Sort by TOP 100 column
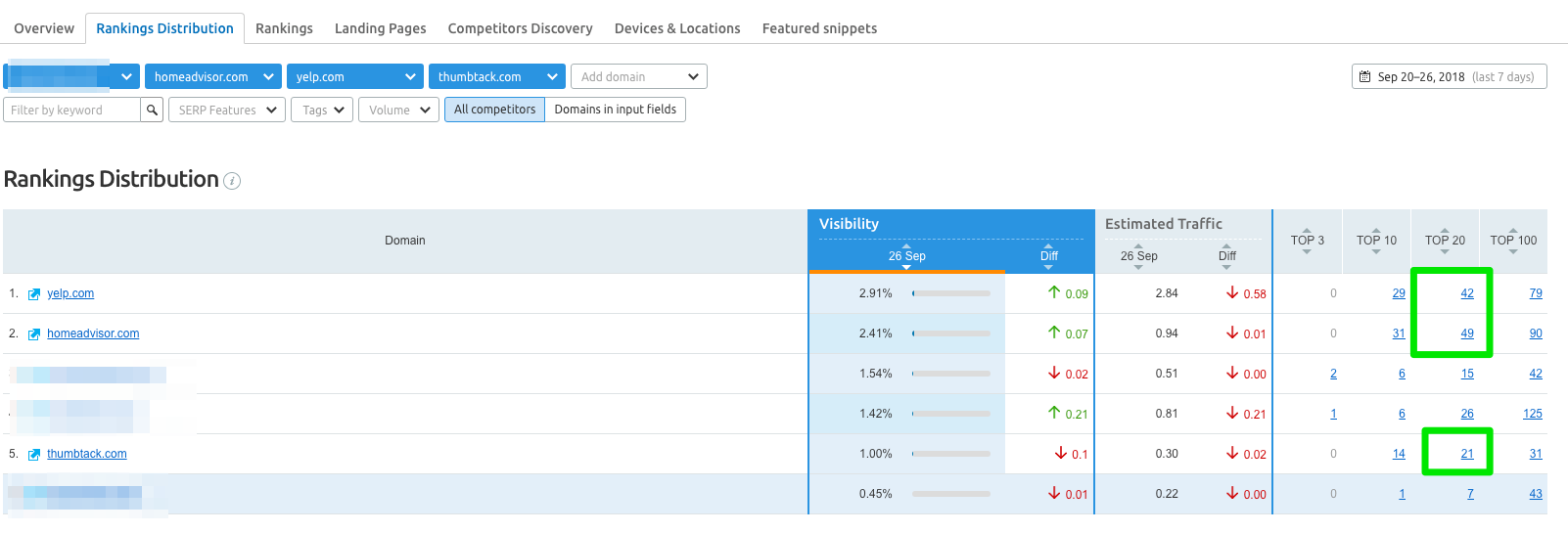 [x=1513, y=241]
